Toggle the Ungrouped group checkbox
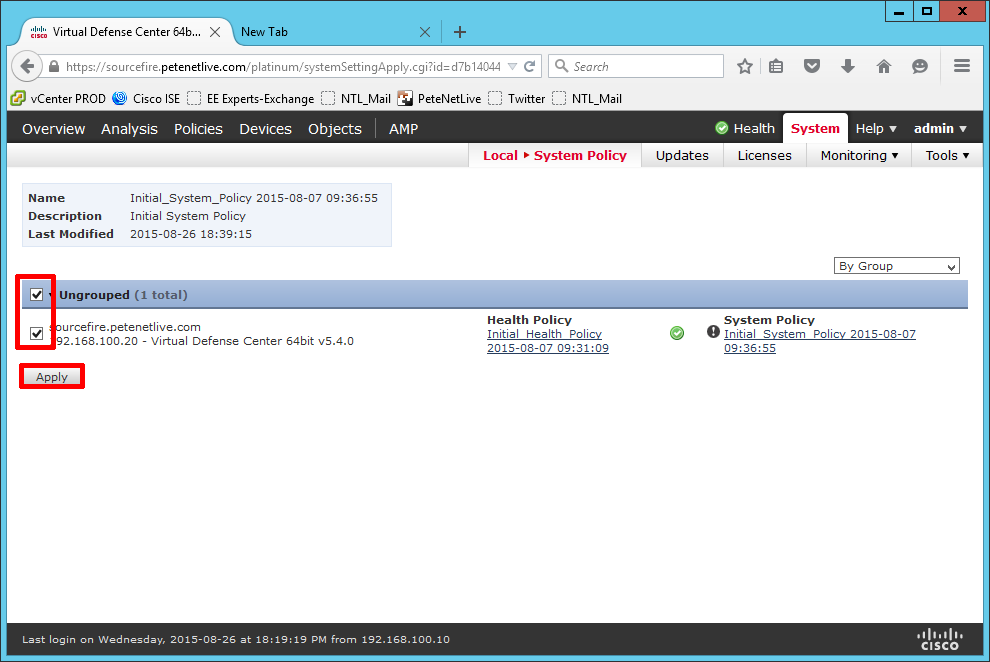Screen dimensions: 990x662 pyautogui.click(x=37, y=295)
